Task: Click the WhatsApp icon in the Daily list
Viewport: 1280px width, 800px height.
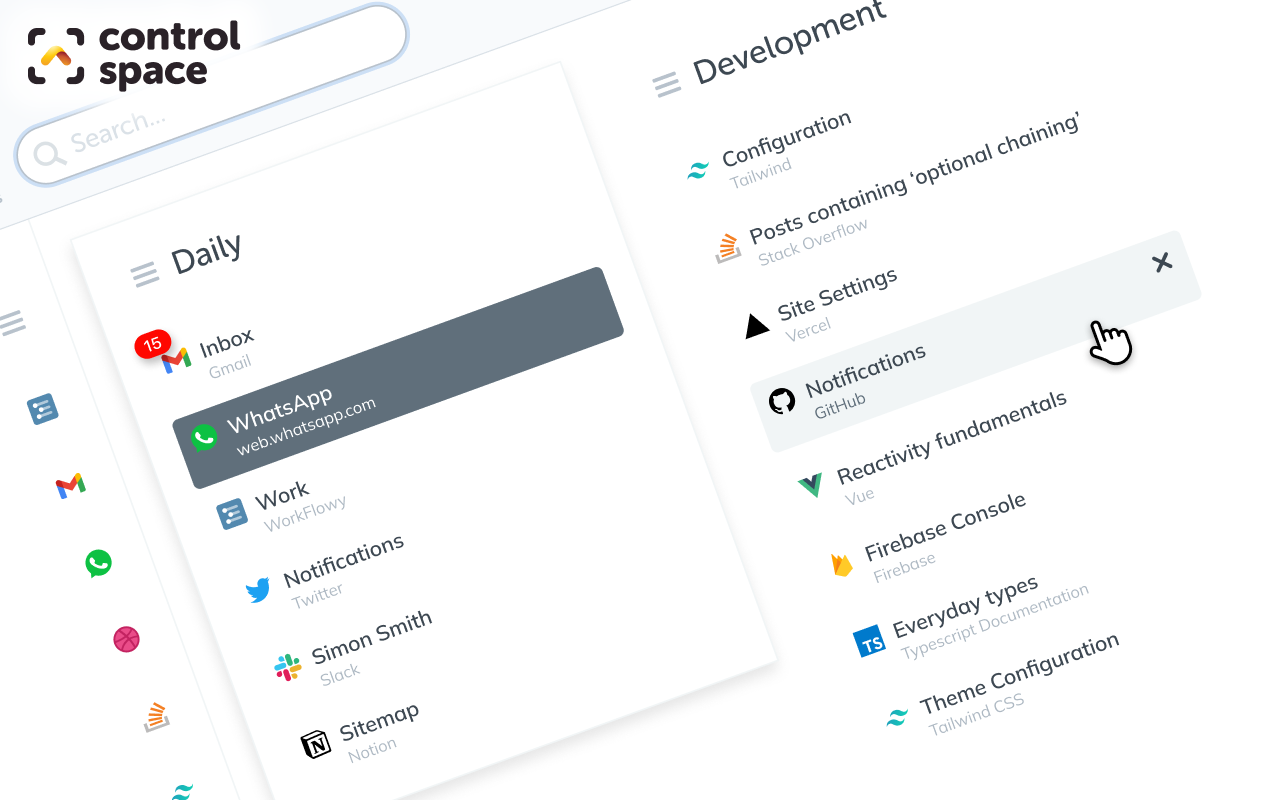Action: coord(204,437)
